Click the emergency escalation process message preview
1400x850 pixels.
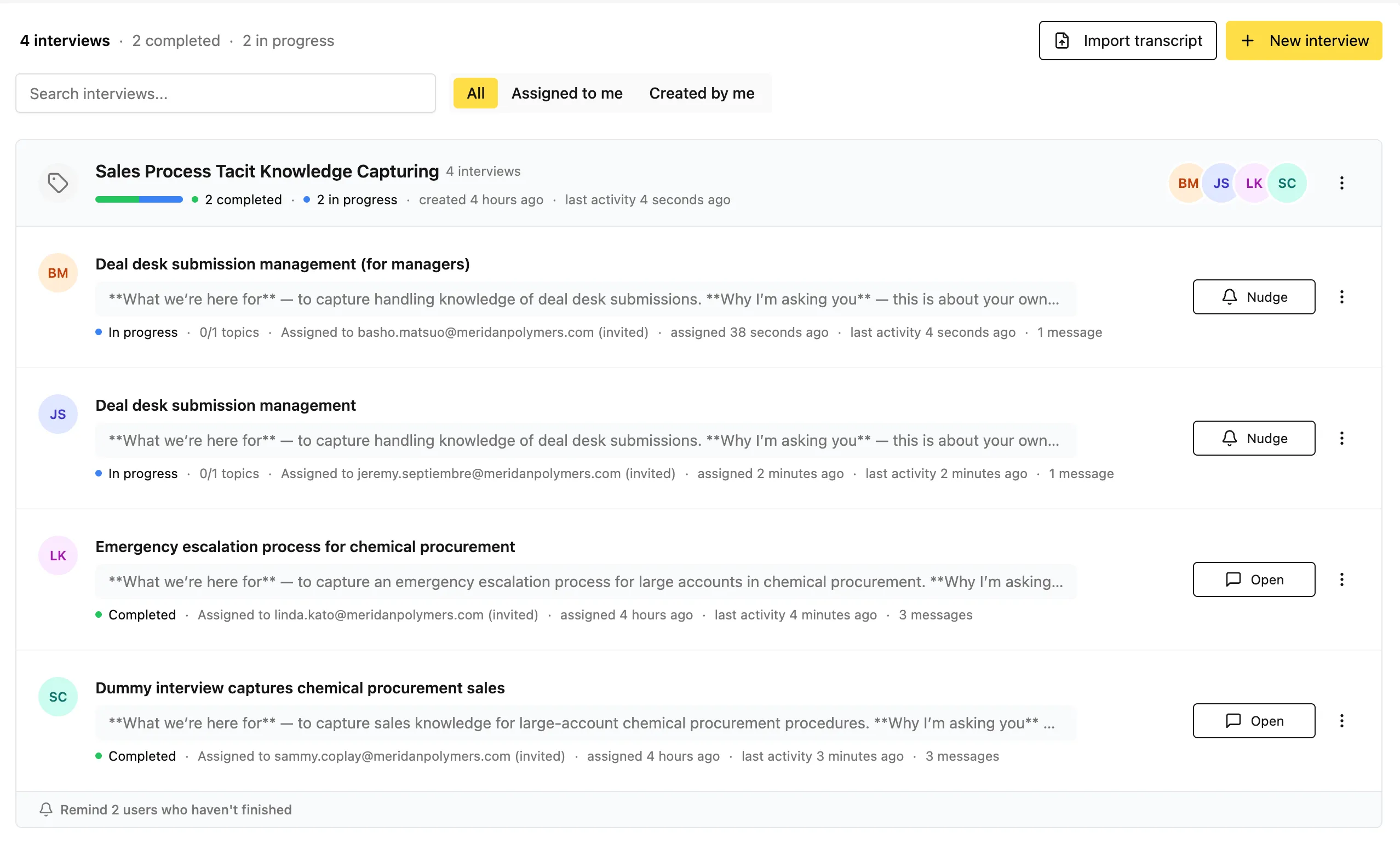[x=586, y=582]
